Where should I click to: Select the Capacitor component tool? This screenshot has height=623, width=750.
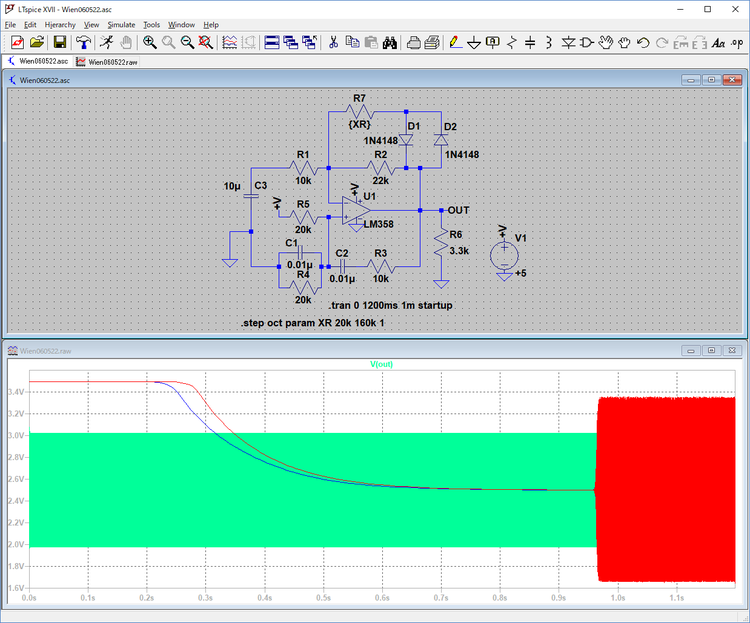coord(530,42)
